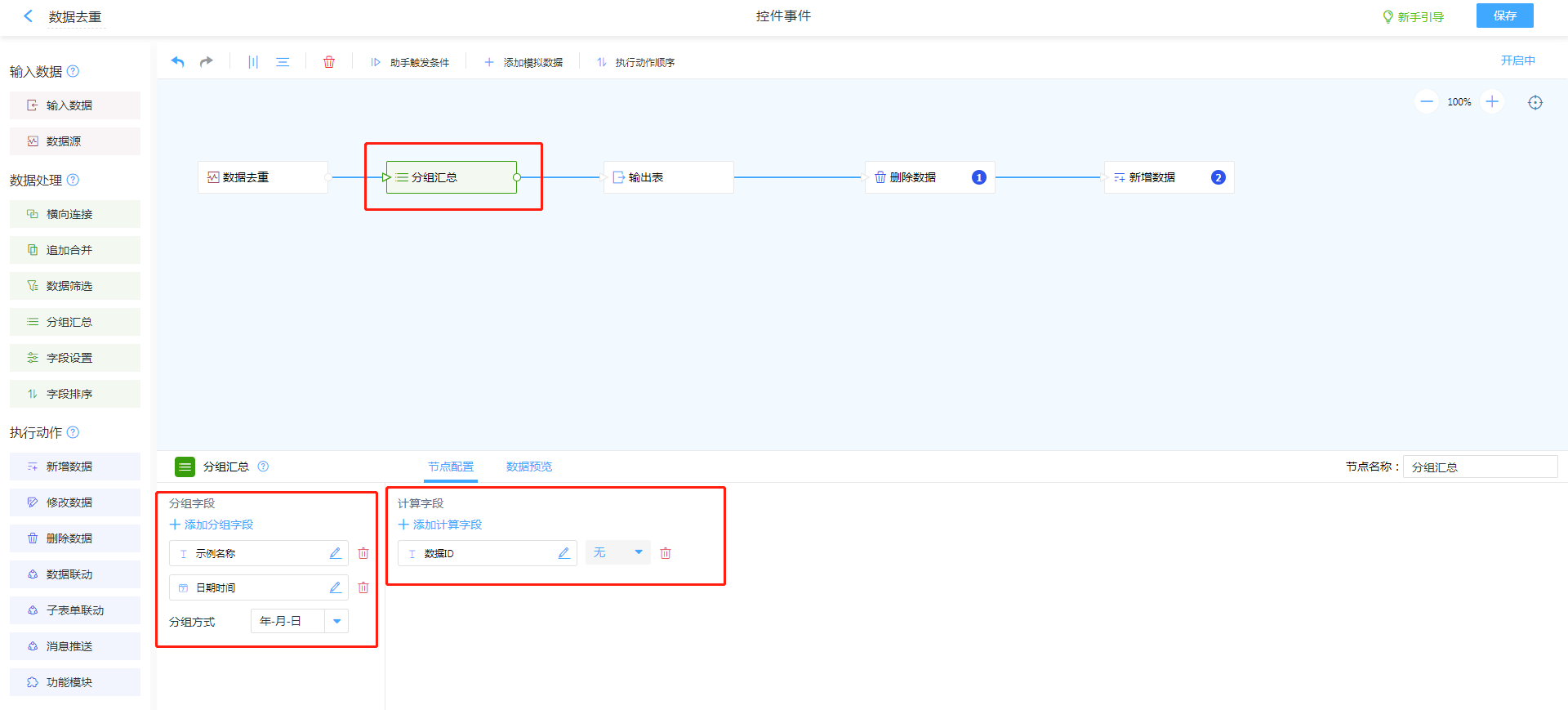Zoom out canvas with minus button
The image size is (1568, 710).
(x=1426, y=102)
